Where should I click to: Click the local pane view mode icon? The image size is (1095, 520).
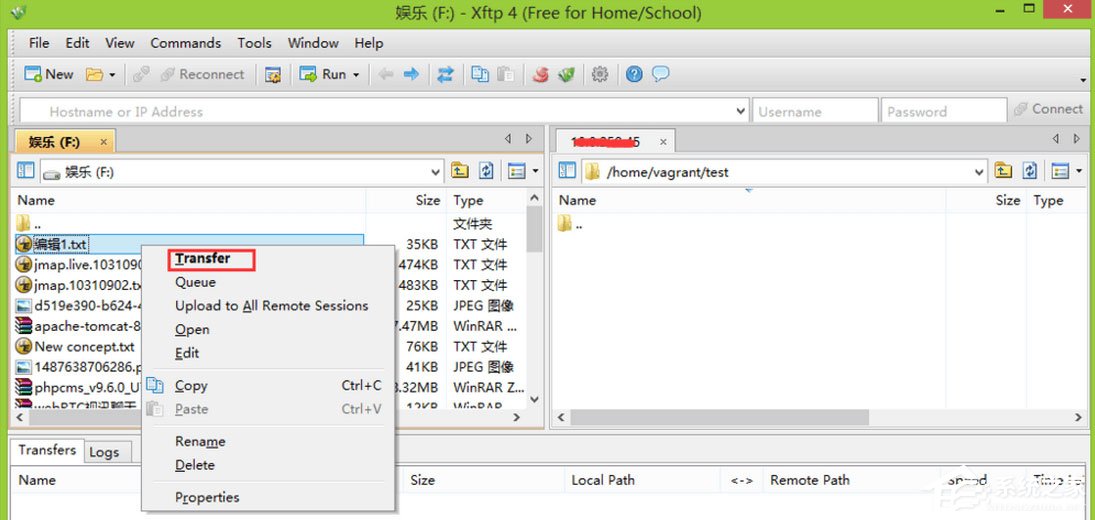pos(517,170)
